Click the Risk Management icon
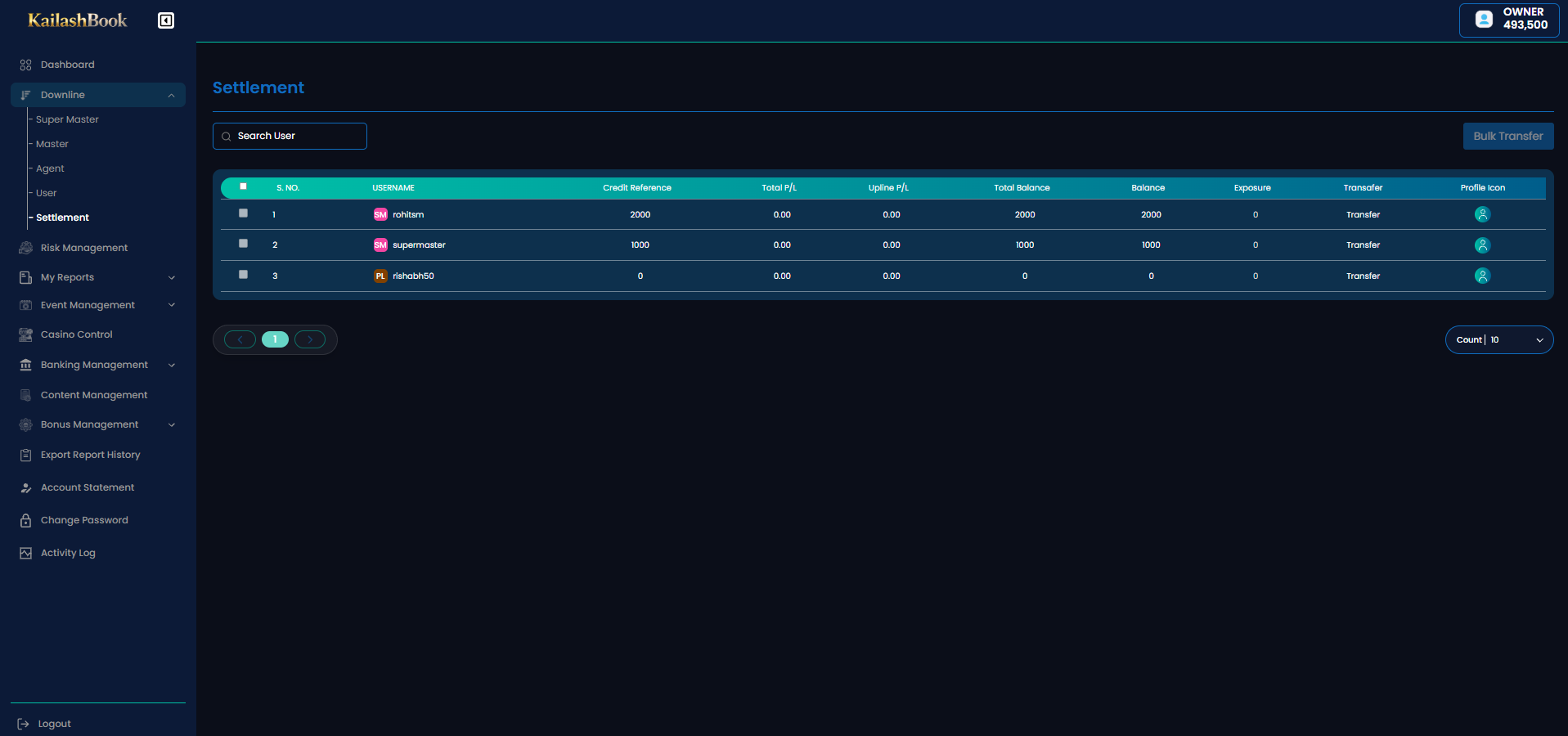This screenshot has height=736, width=1568. point(25,248)
